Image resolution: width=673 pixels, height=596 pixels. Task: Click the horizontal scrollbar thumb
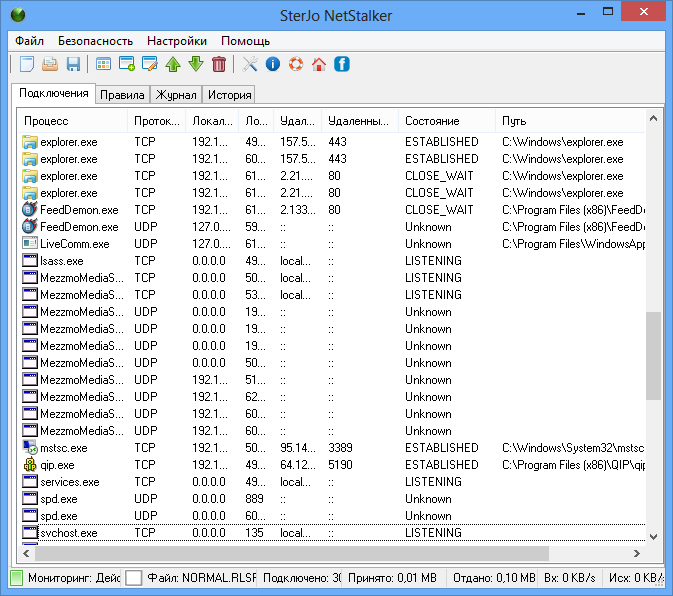pyautogui.click(x=292, y=554)
